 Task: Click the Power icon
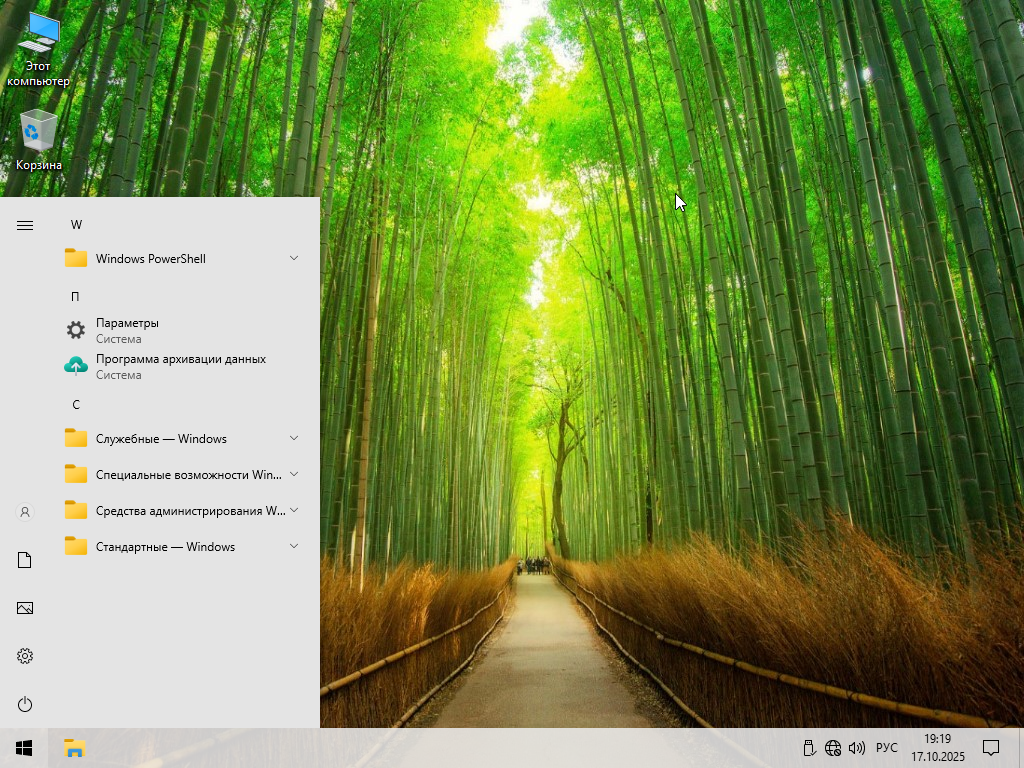coord(25,704)
